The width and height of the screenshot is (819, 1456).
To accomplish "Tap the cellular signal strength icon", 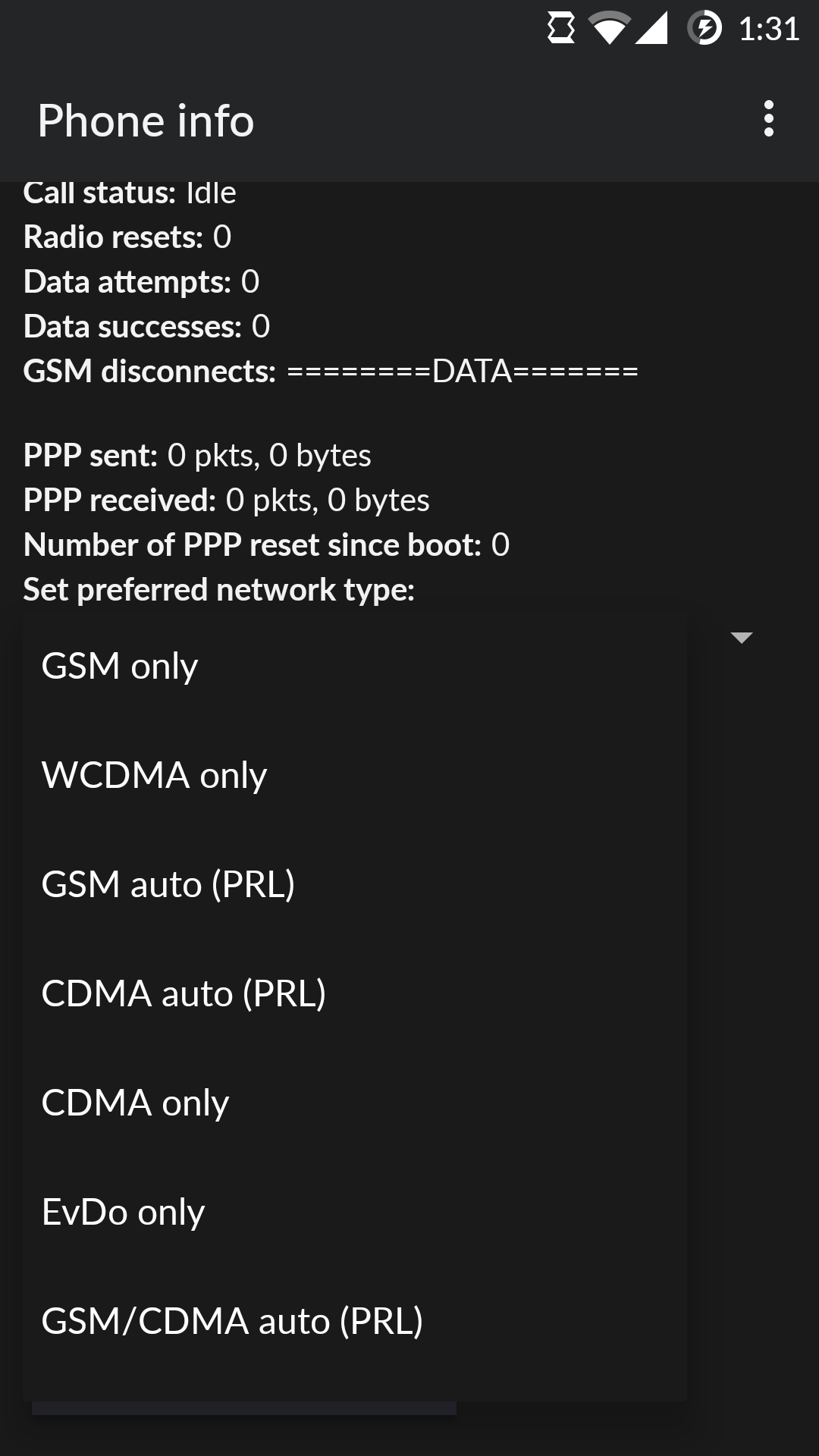I will [x=651, y=29].
